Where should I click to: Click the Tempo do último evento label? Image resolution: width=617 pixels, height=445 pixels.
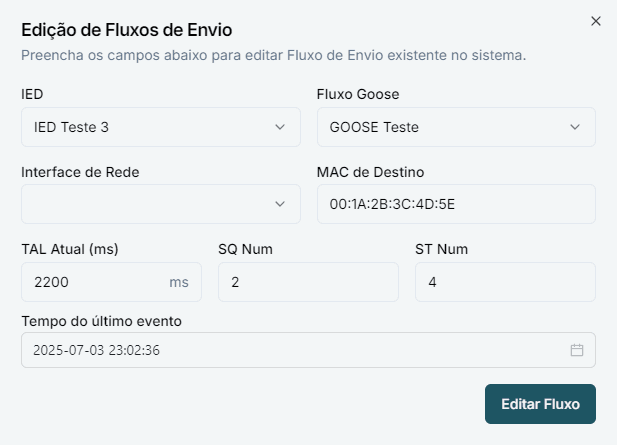102,321
